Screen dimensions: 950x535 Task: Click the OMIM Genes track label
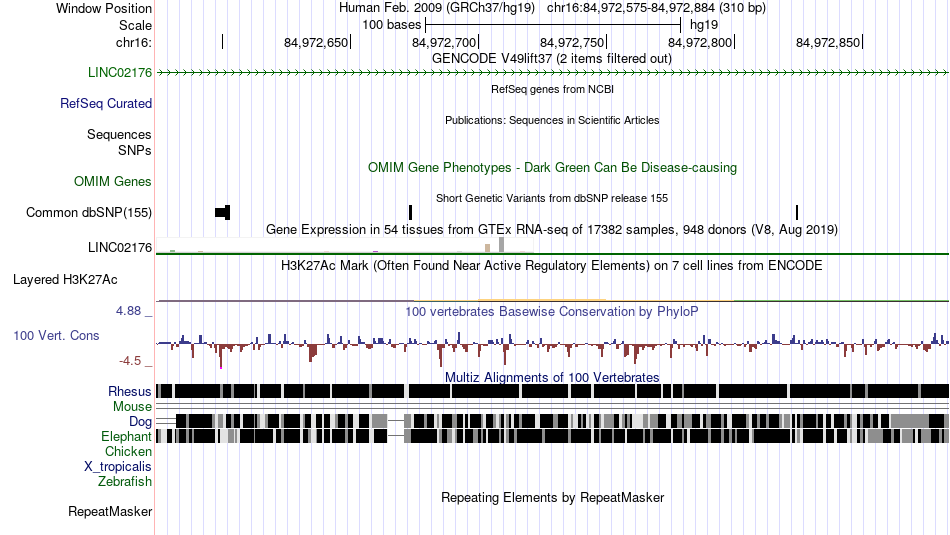(x=112, y=182)
